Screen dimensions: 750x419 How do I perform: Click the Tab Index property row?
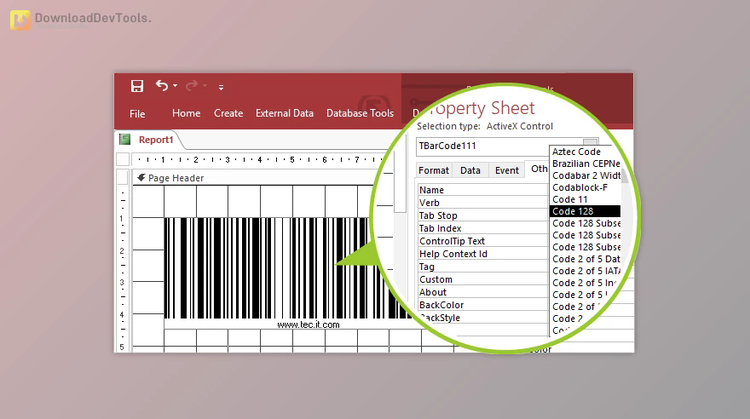[482, 229]
